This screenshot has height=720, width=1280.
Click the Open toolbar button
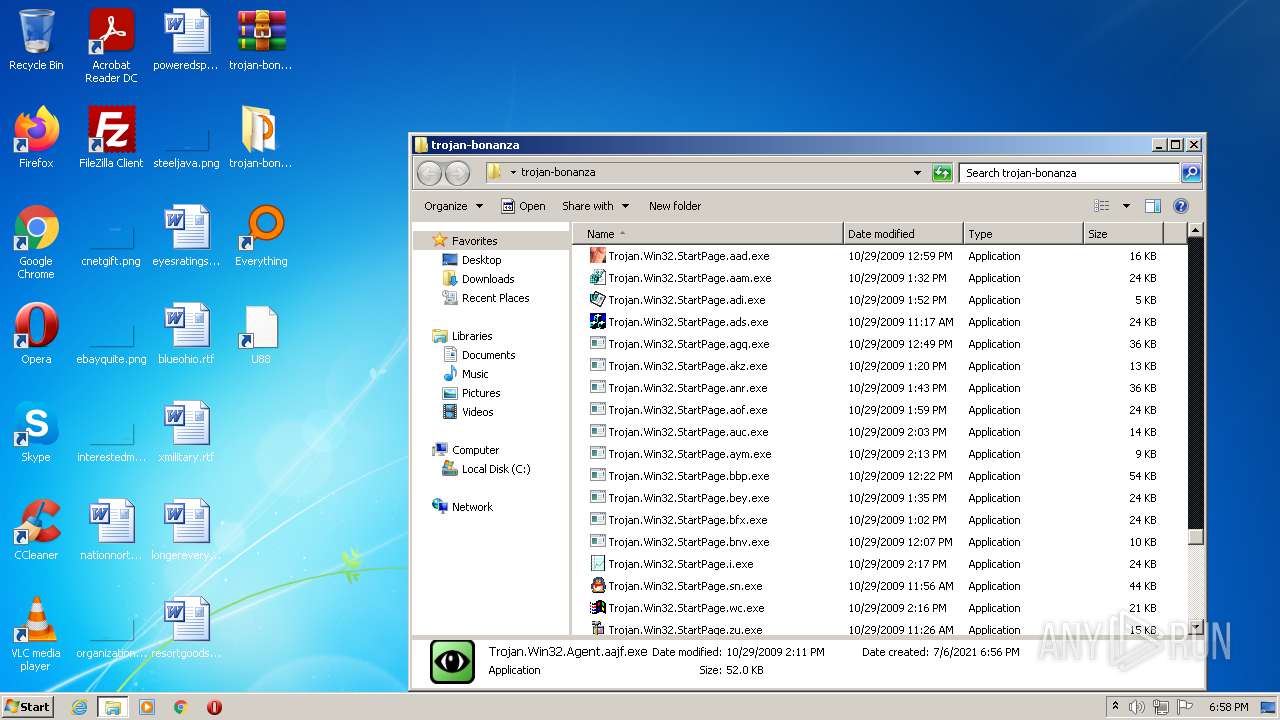(x=523, y=206)
